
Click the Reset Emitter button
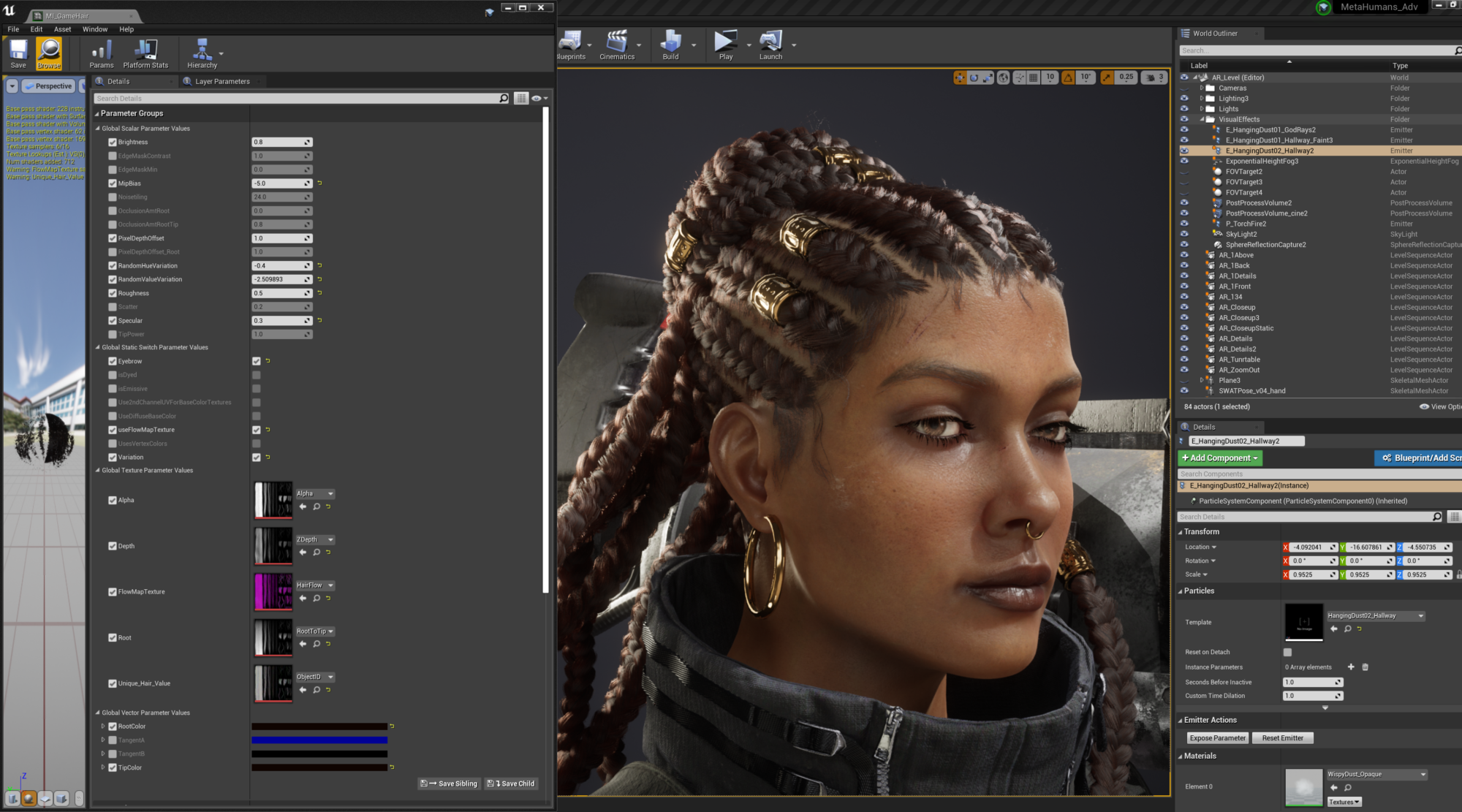click(1282, 738)
